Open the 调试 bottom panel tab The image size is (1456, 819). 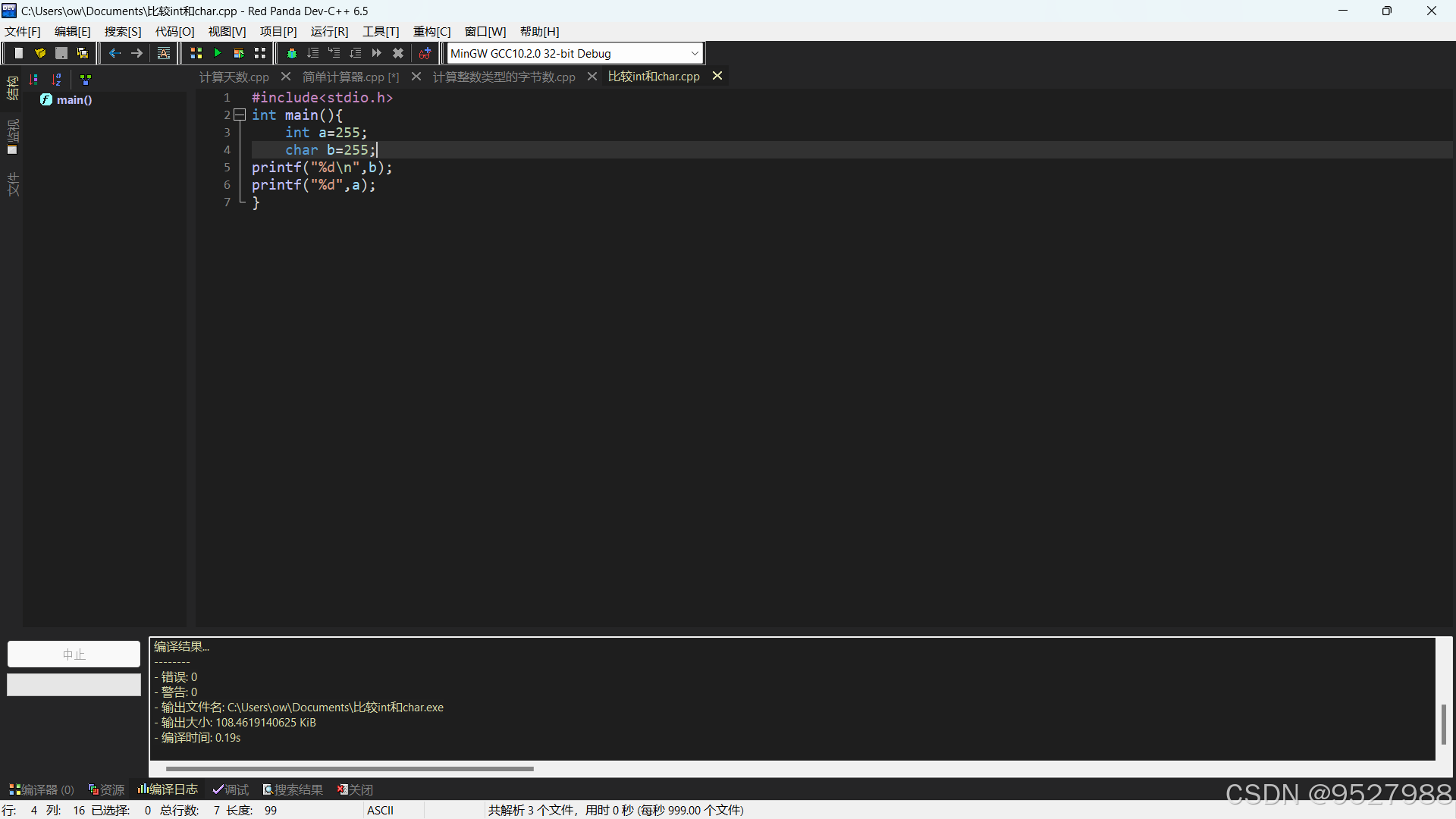click(x=231, y=789)
